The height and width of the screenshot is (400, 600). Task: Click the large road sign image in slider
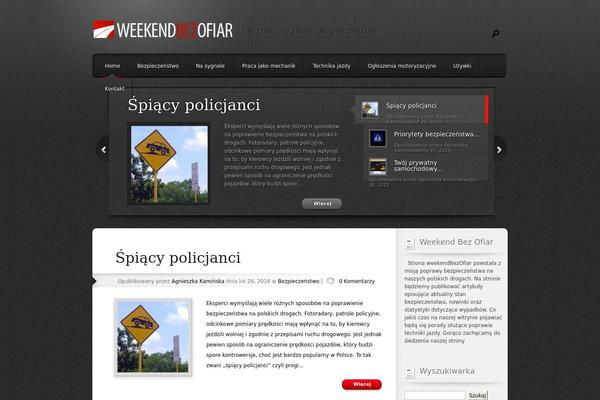[x=170, y=165]
